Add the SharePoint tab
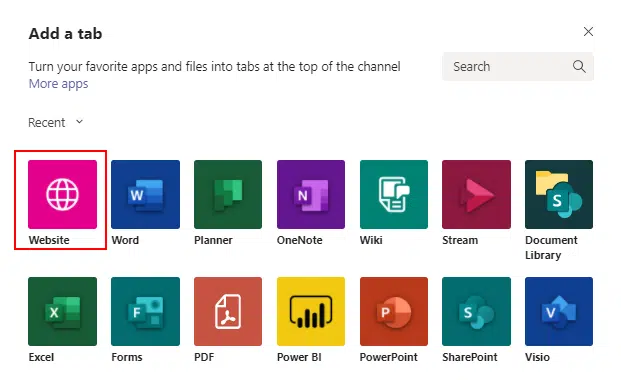This screenshot has height=380, width=621. 476,311
